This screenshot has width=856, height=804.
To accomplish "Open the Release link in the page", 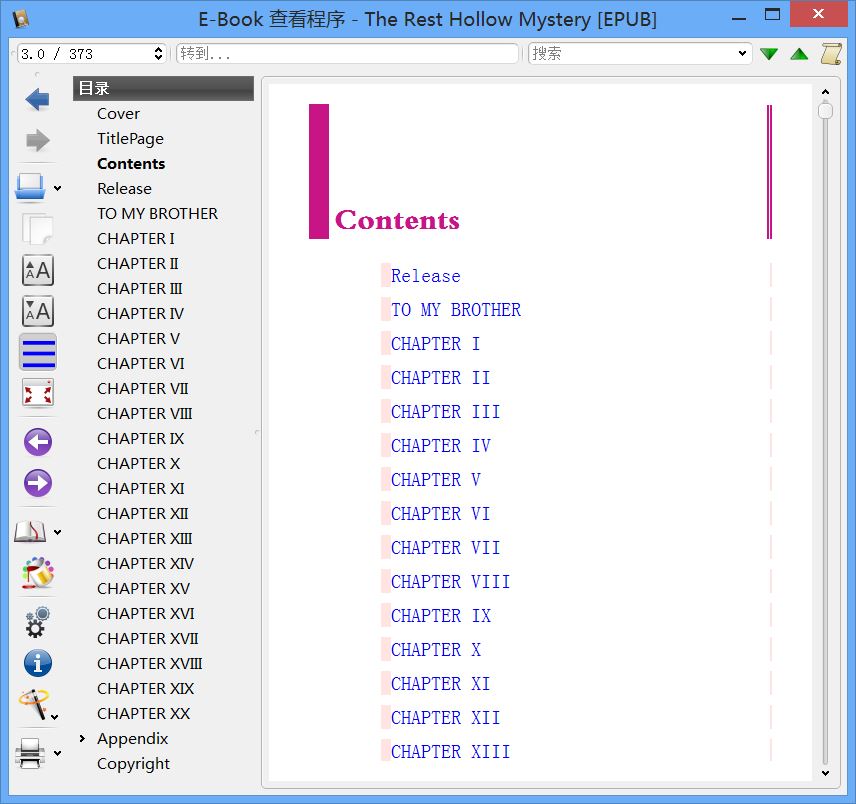I will coord(426,276).
